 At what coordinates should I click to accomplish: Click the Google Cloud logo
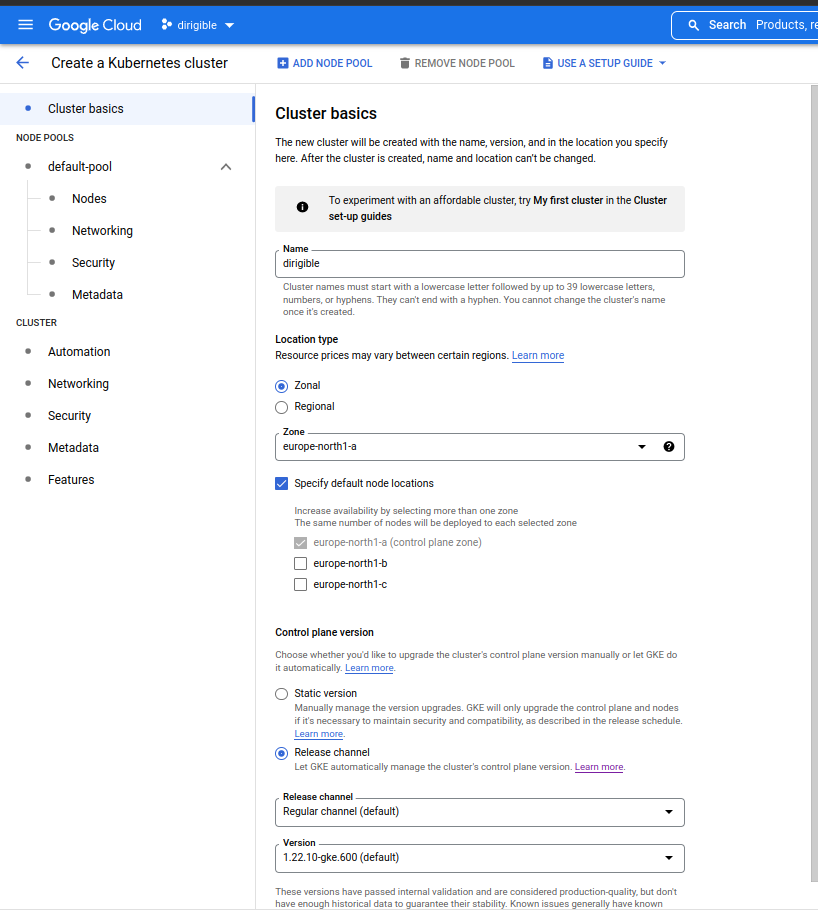coord(95,25)
